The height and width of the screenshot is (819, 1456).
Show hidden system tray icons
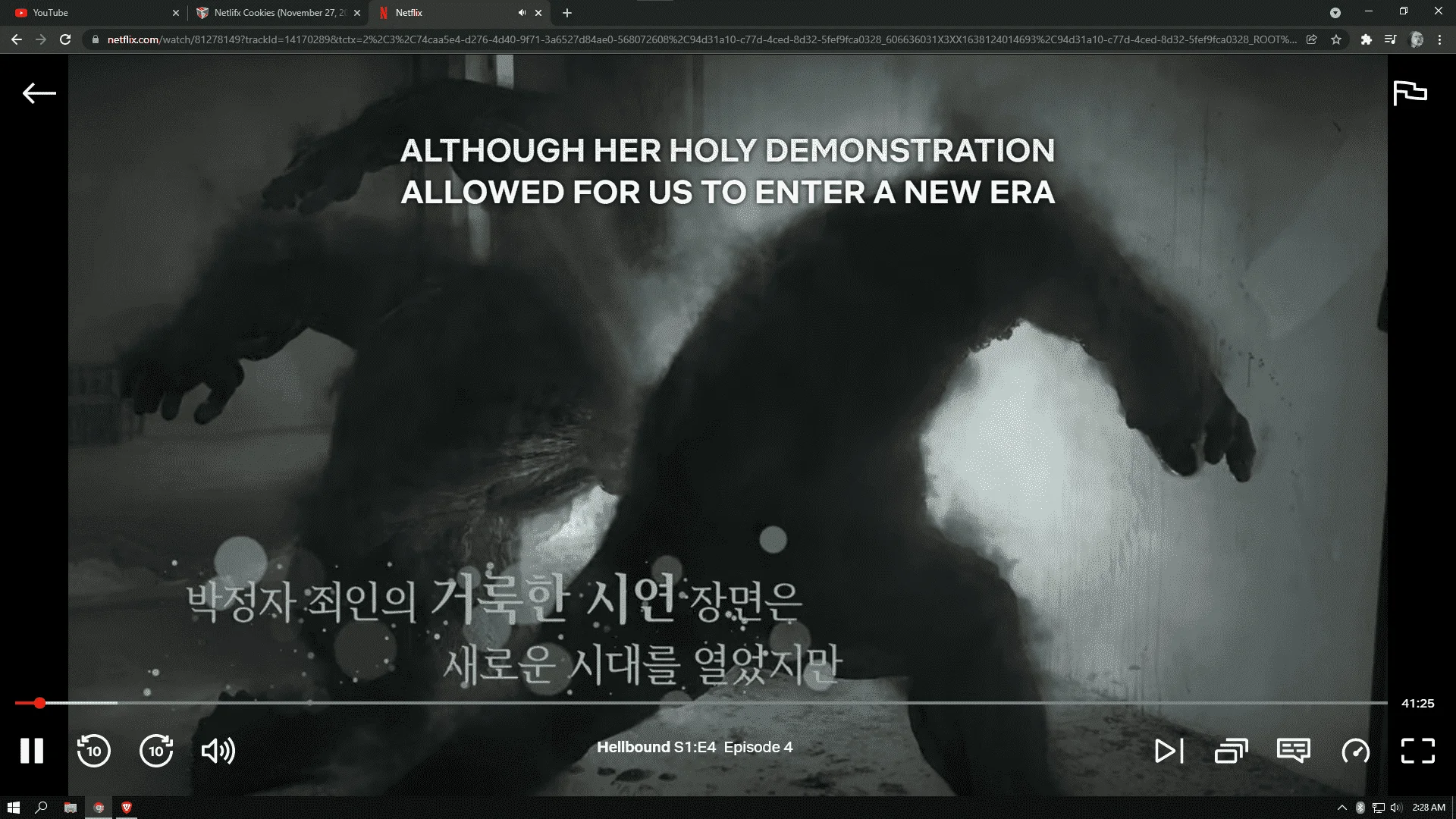pyautogui.click(x=1342, y=808)
